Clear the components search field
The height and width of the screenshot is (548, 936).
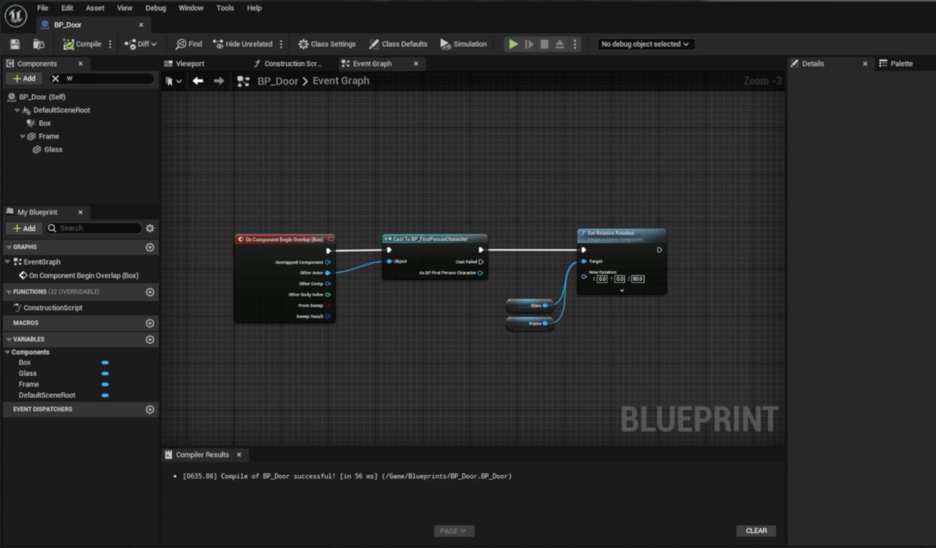tap(56, 79)
